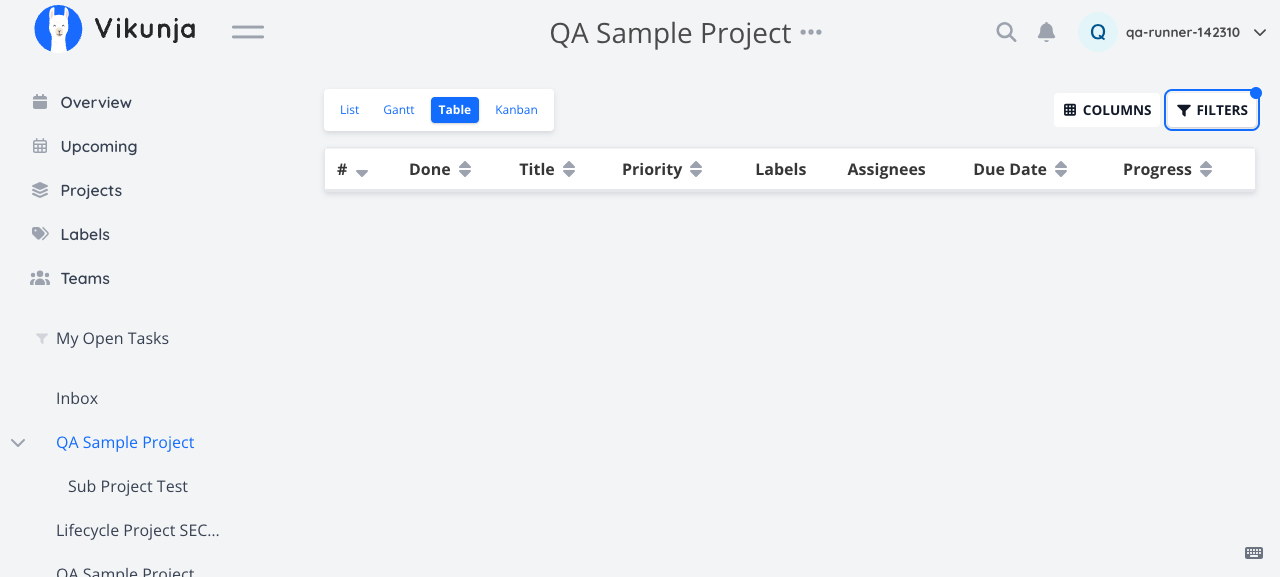This screenshot has width=1280, height=577.
Task: Open the Filters button
Action: [x=1212, y=110]
